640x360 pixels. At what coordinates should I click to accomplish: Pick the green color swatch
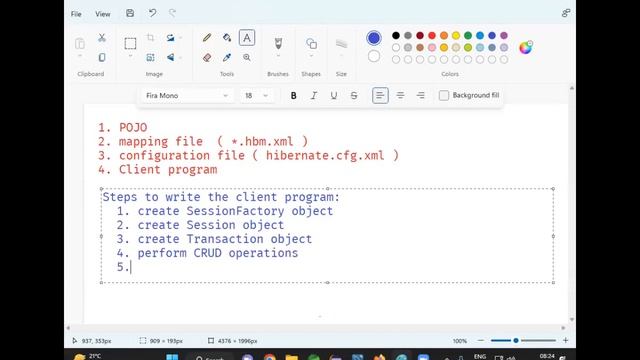pos(468,36)
